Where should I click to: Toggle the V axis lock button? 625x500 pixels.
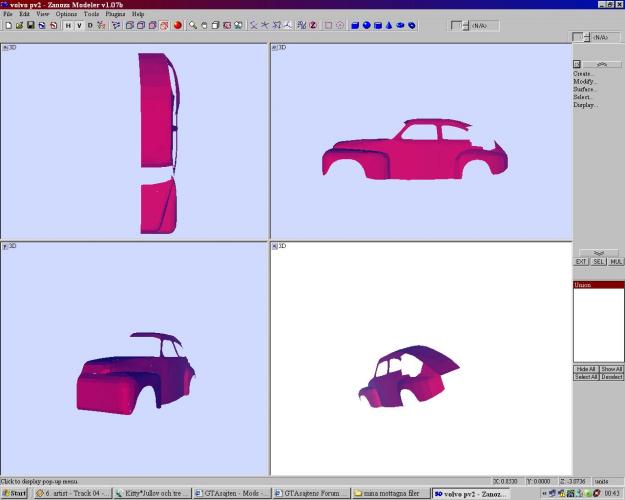tap(79, 25)
